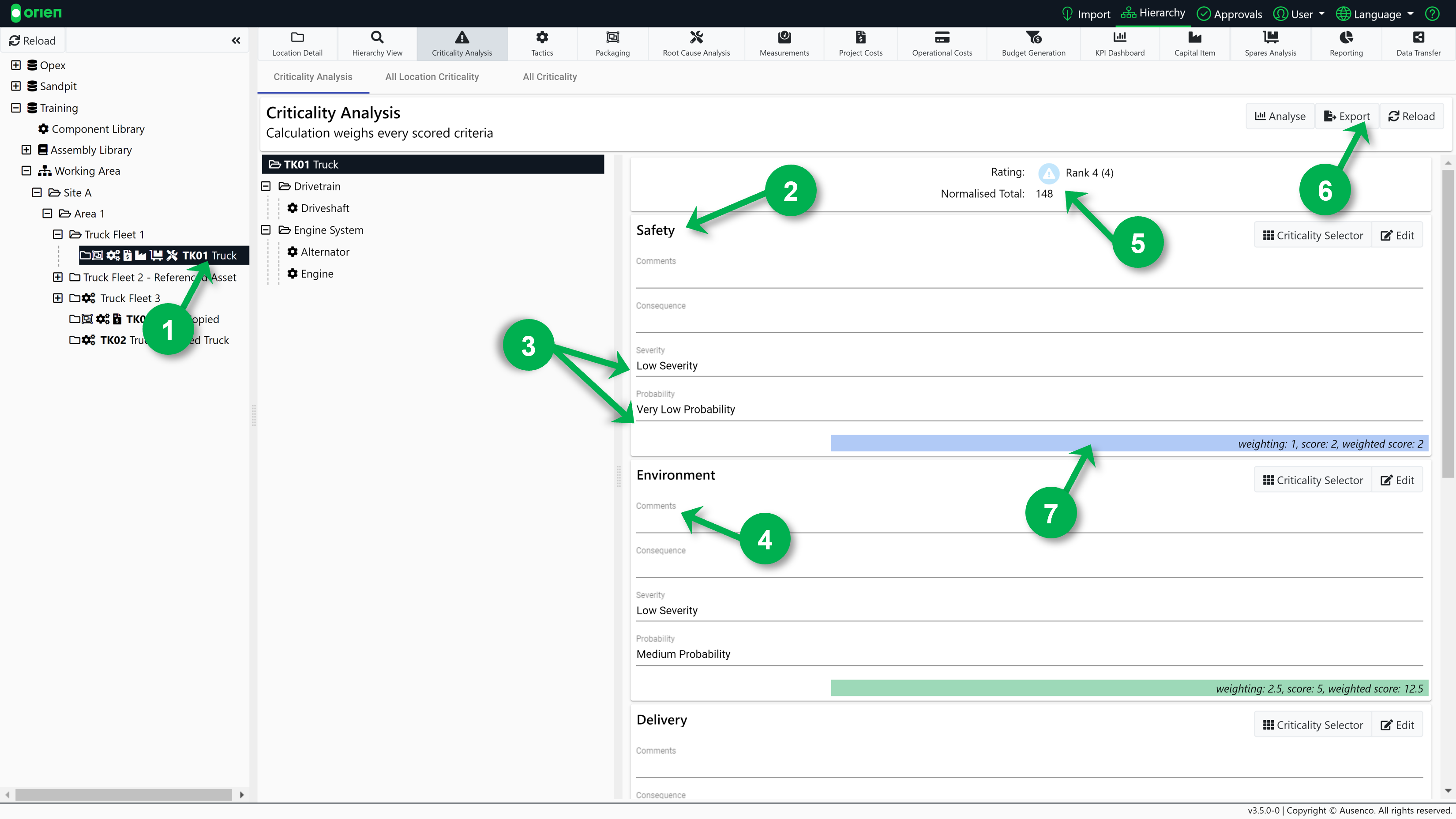Collapse the Drivetrain folder node

[x=266, y=187]
